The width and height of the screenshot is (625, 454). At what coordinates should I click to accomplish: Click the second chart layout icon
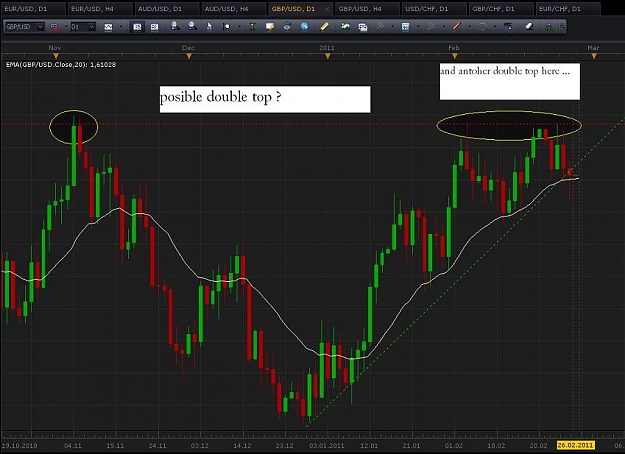pos(154,27)
